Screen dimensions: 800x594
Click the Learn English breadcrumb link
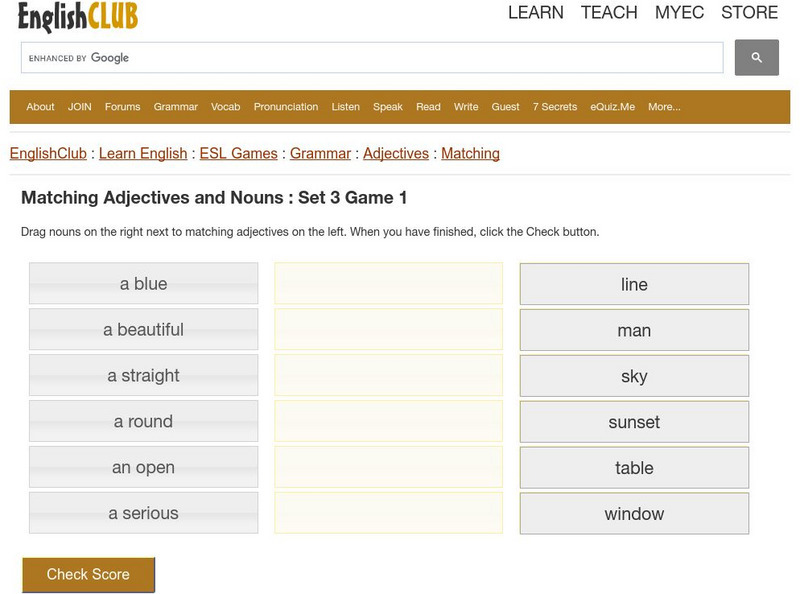[143, 153]
